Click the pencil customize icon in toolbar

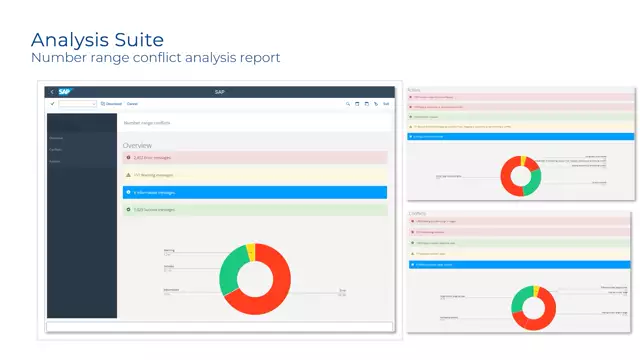tap(376, 104)
